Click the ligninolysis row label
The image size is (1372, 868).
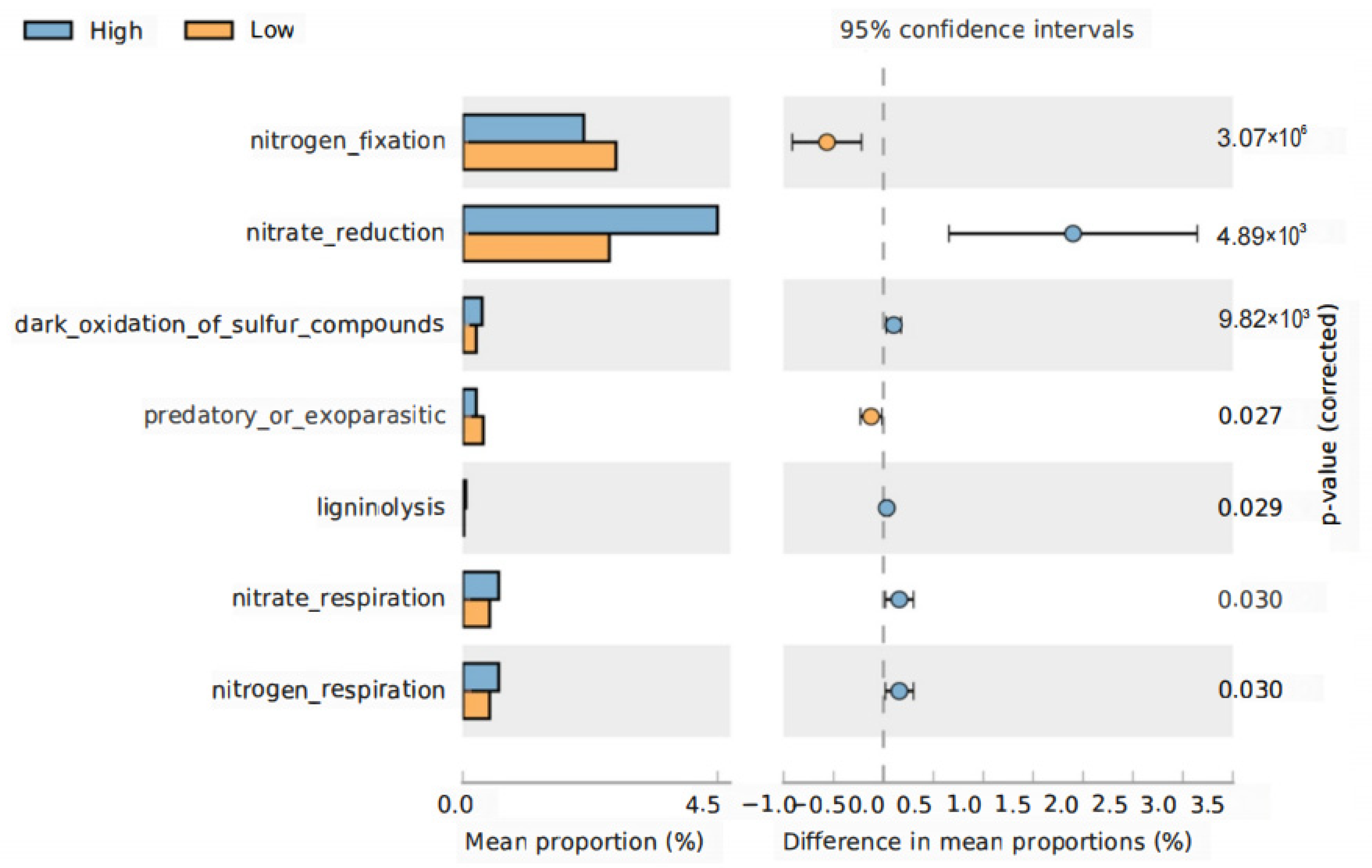tap(381, 508)
